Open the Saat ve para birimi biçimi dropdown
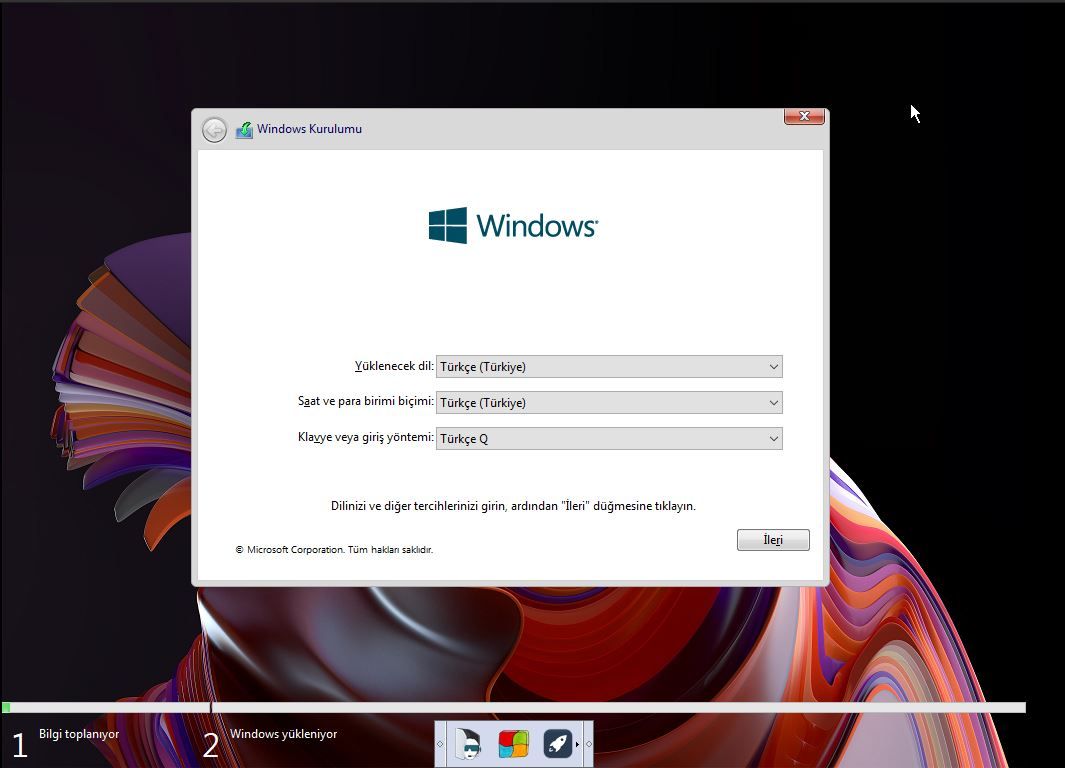This screenshot has height=768, width=1065. point(609,403)
